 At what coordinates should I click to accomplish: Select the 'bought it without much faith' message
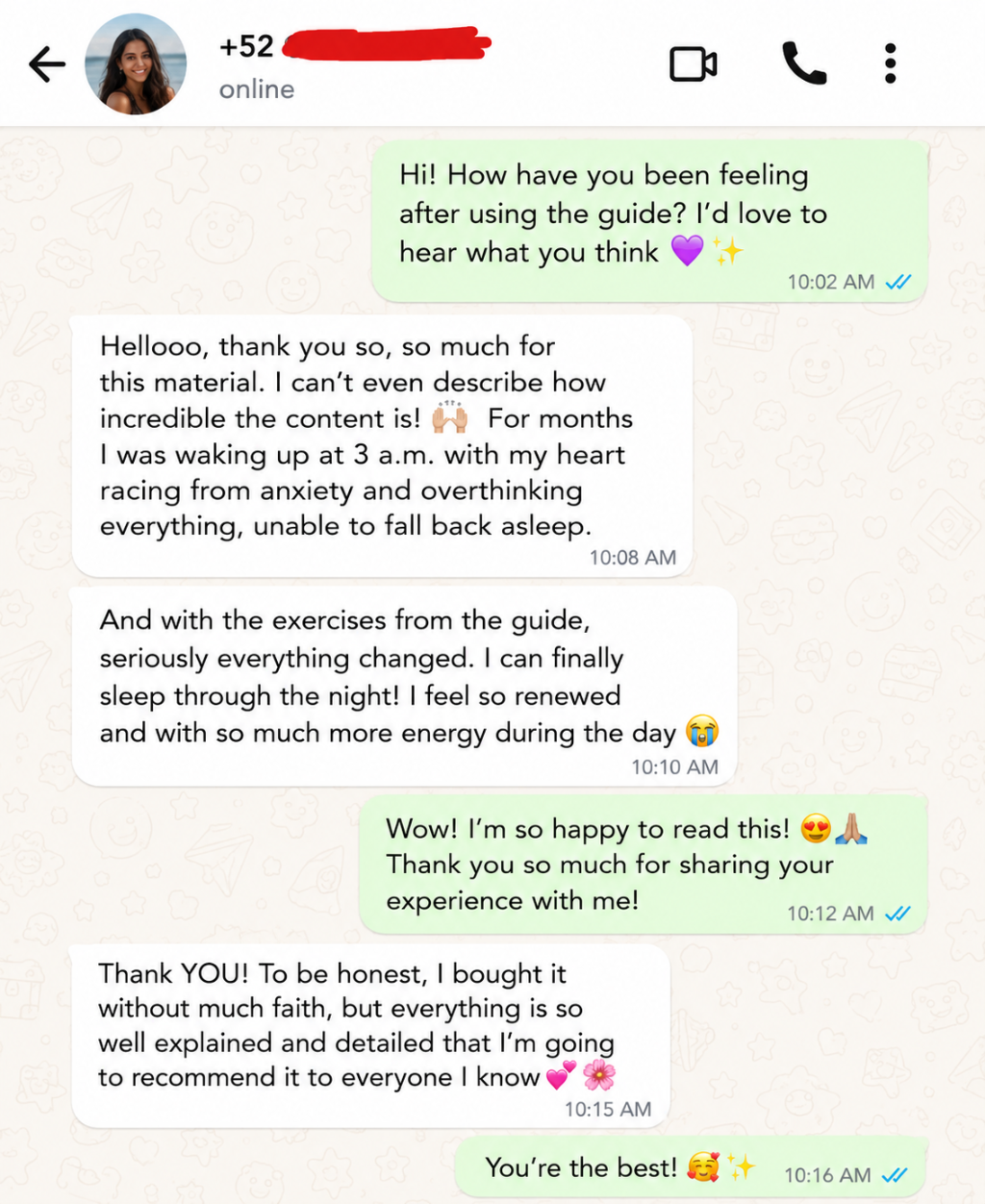tap(370, 1036)
